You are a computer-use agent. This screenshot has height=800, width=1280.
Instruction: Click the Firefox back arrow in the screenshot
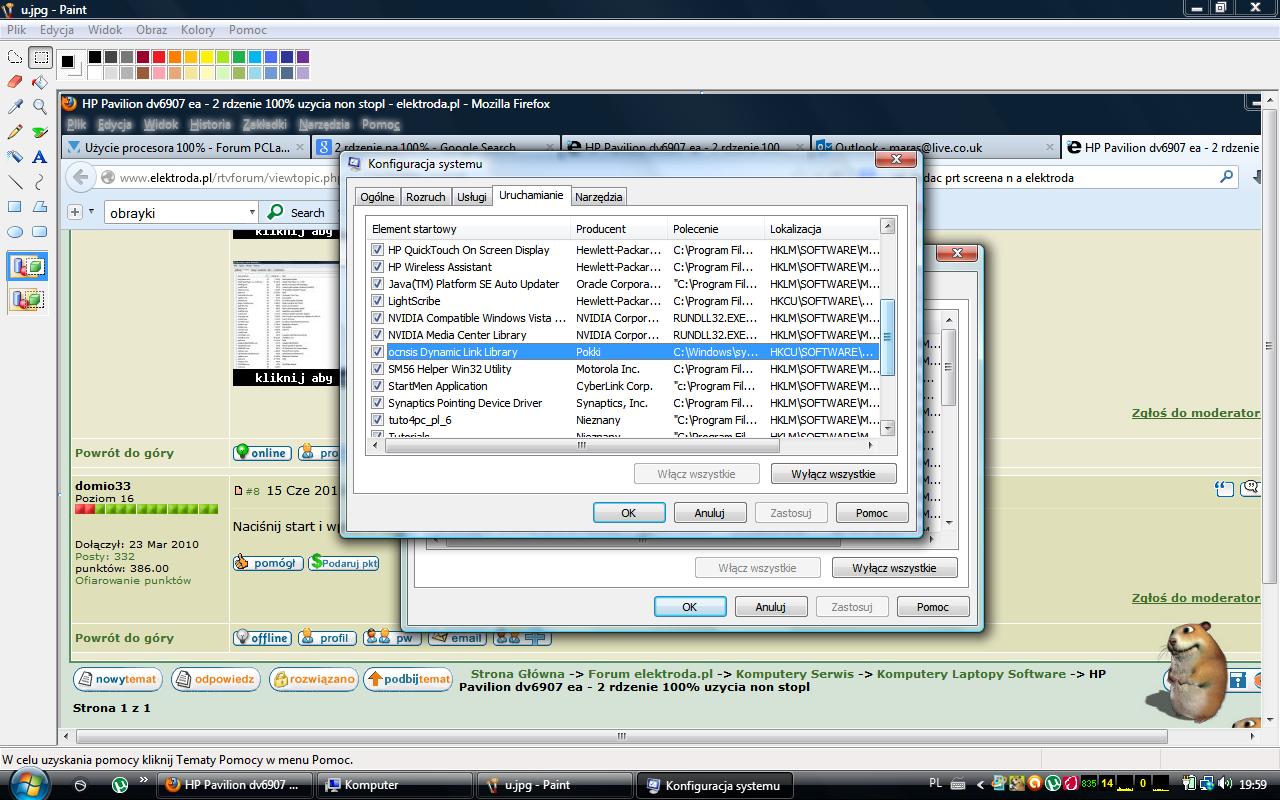[x=81, y=178]
